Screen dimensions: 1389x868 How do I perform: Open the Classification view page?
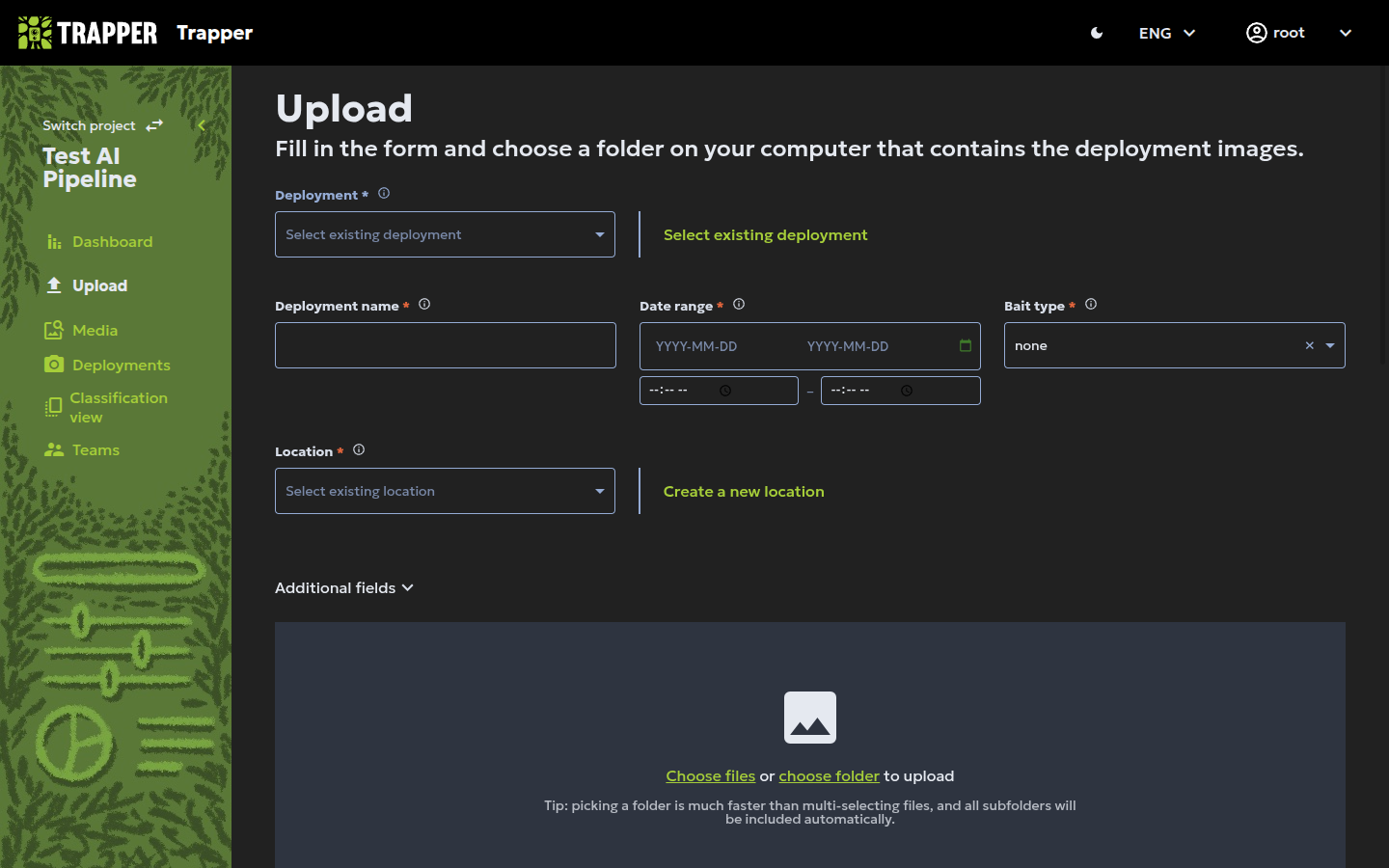click(118, 407)
